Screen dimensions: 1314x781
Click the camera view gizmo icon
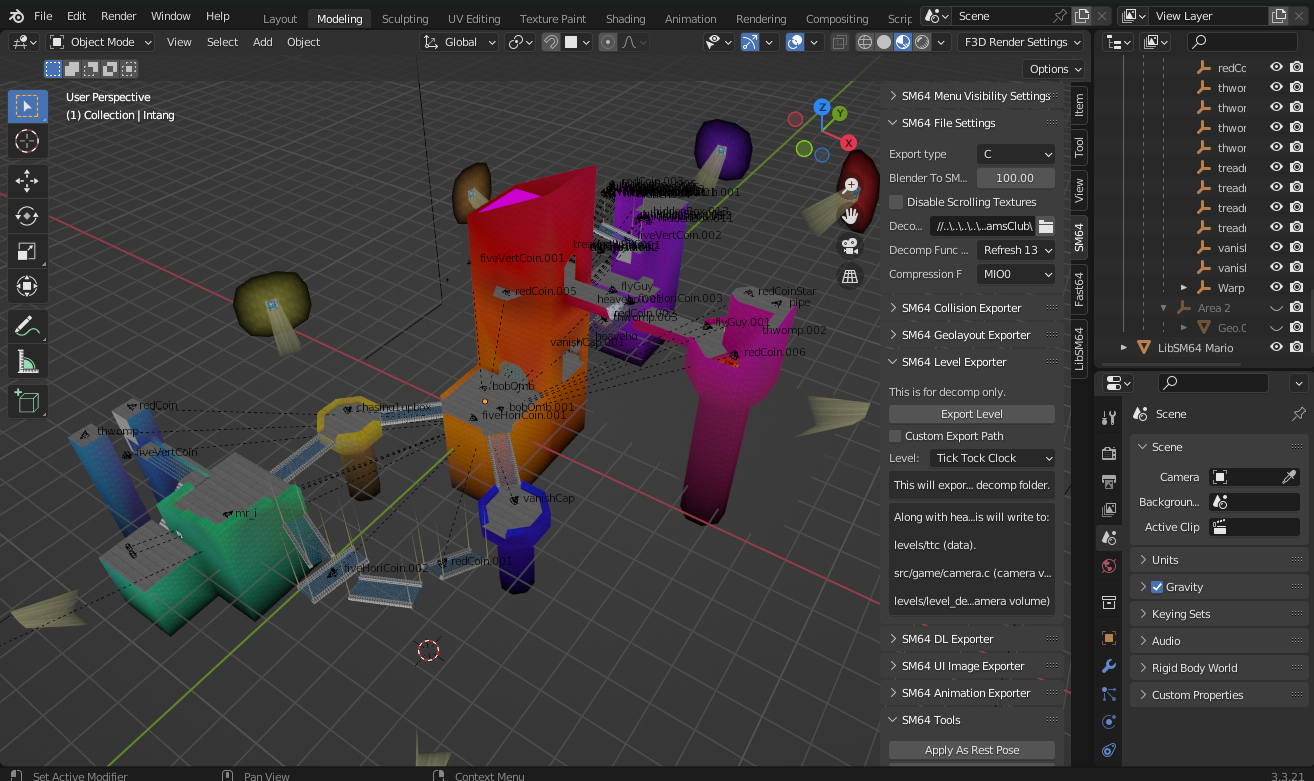point(850,246)
